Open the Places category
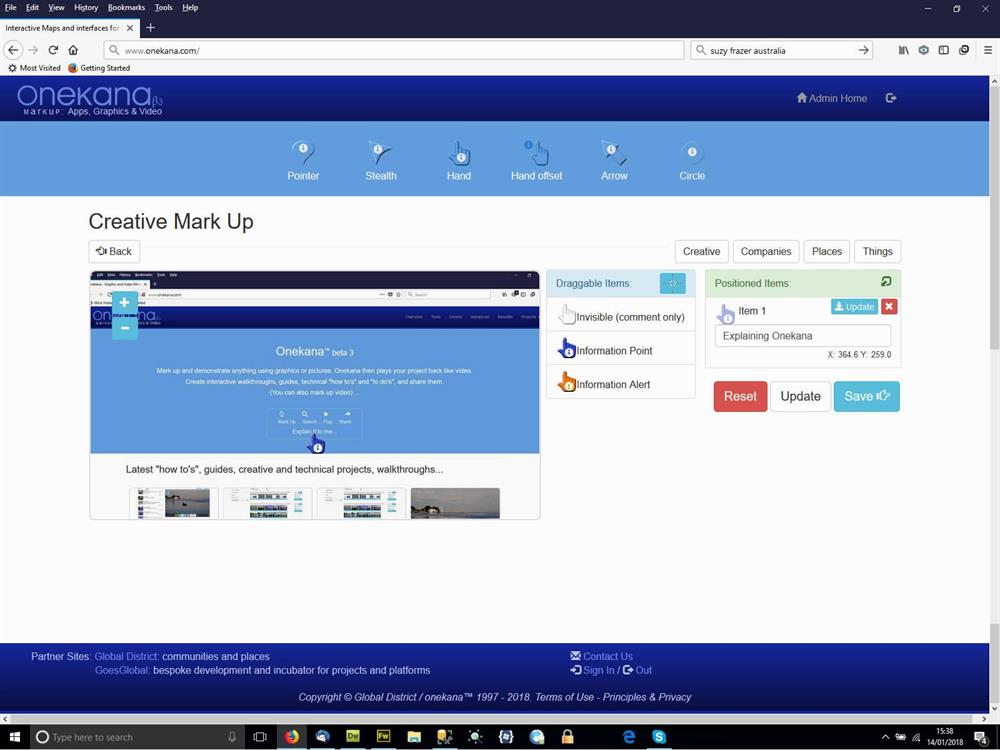1000x750 pixels. [827, 251]
